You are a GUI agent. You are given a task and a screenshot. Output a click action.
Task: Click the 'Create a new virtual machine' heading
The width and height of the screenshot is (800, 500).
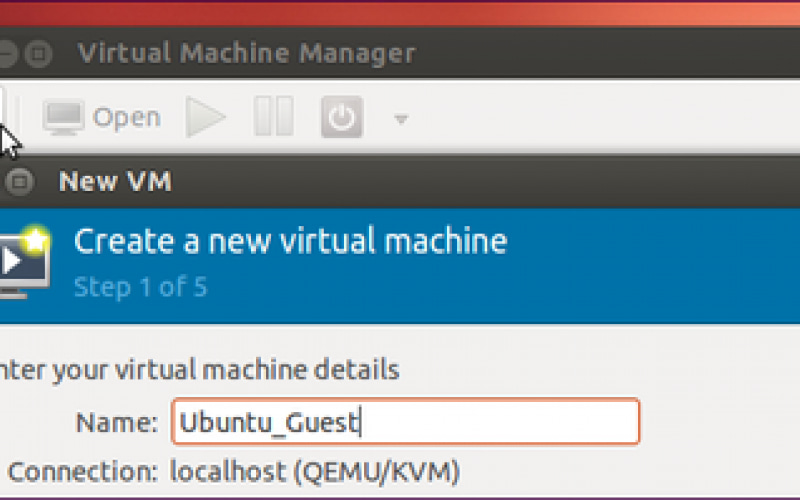(x=291, y=241)
